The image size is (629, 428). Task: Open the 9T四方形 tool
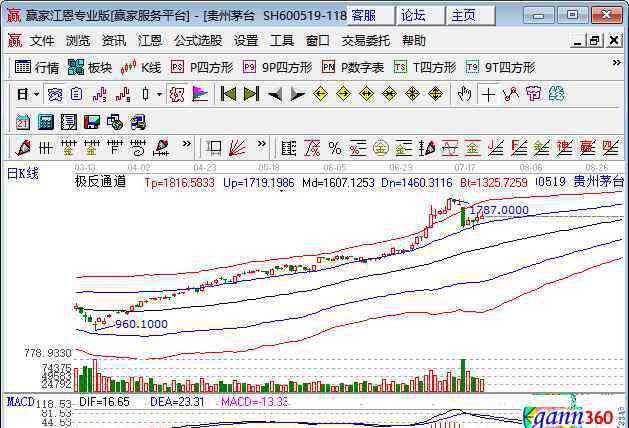[x=500, y=67]
